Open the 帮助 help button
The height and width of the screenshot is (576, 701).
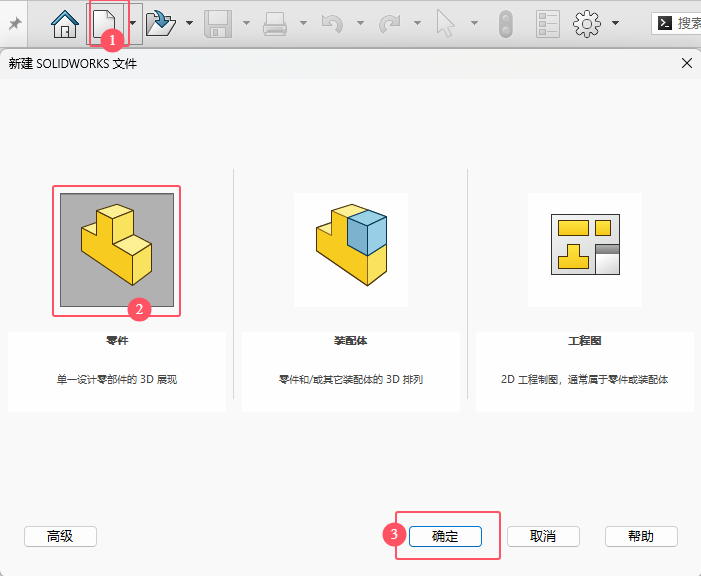(x=641, y=536)
